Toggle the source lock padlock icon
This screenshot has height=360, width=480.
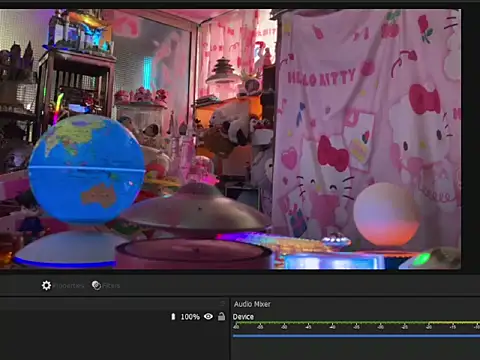coord(221,316)
